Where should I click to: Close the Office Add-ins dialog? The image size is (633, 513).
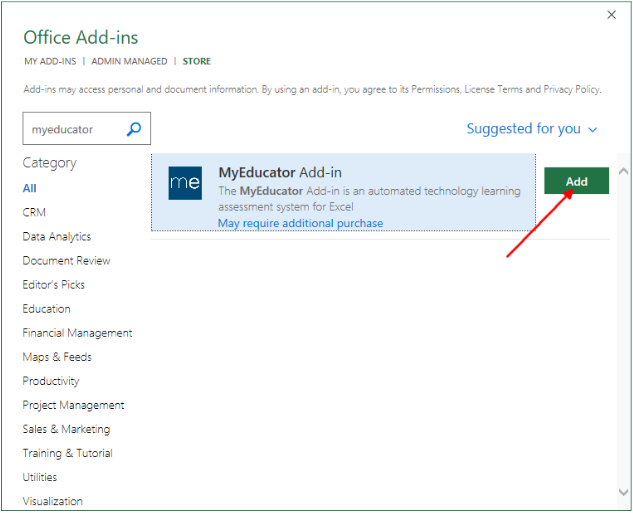(611, 15)
